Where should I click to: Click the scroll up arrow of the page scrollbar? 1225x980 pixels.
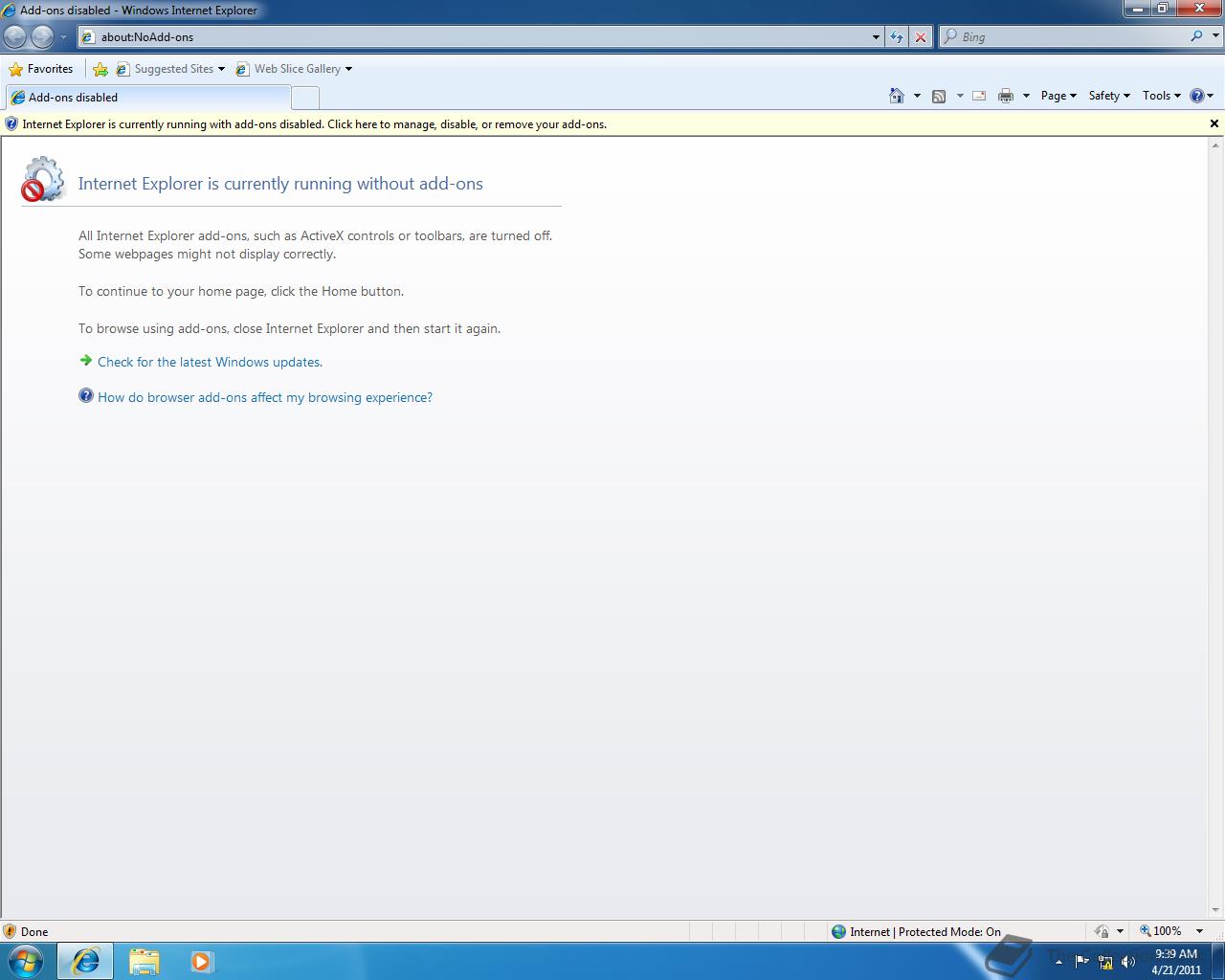point(1216,145)
